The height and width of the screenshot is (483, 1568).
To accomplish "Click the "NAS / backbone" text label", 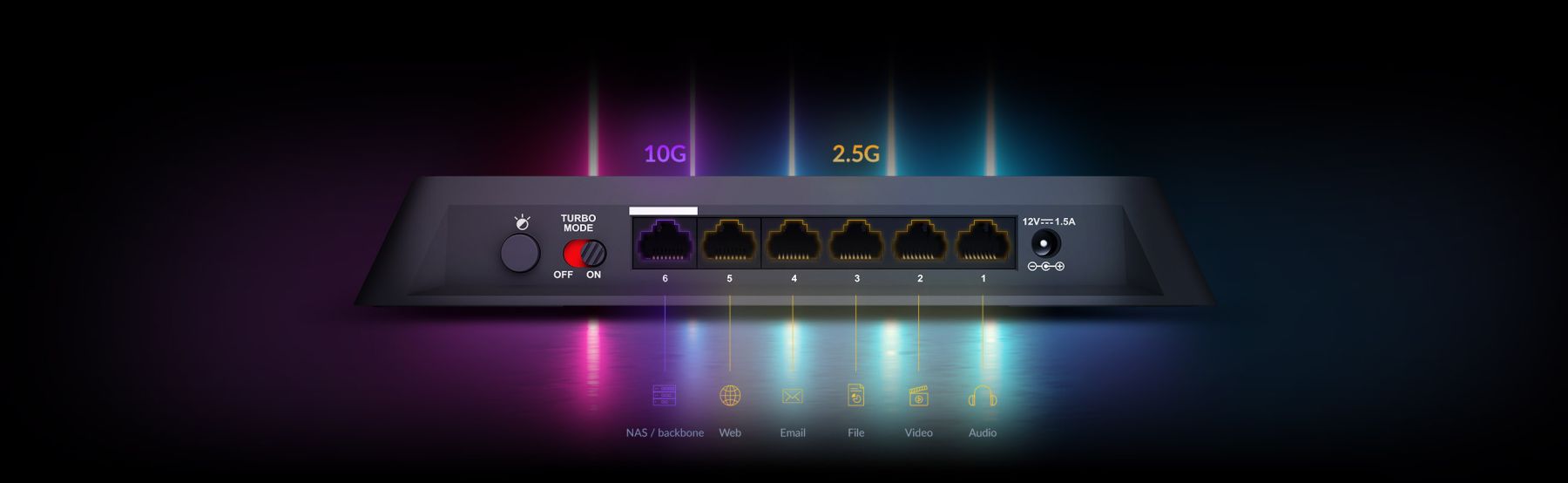I will 665,432.
